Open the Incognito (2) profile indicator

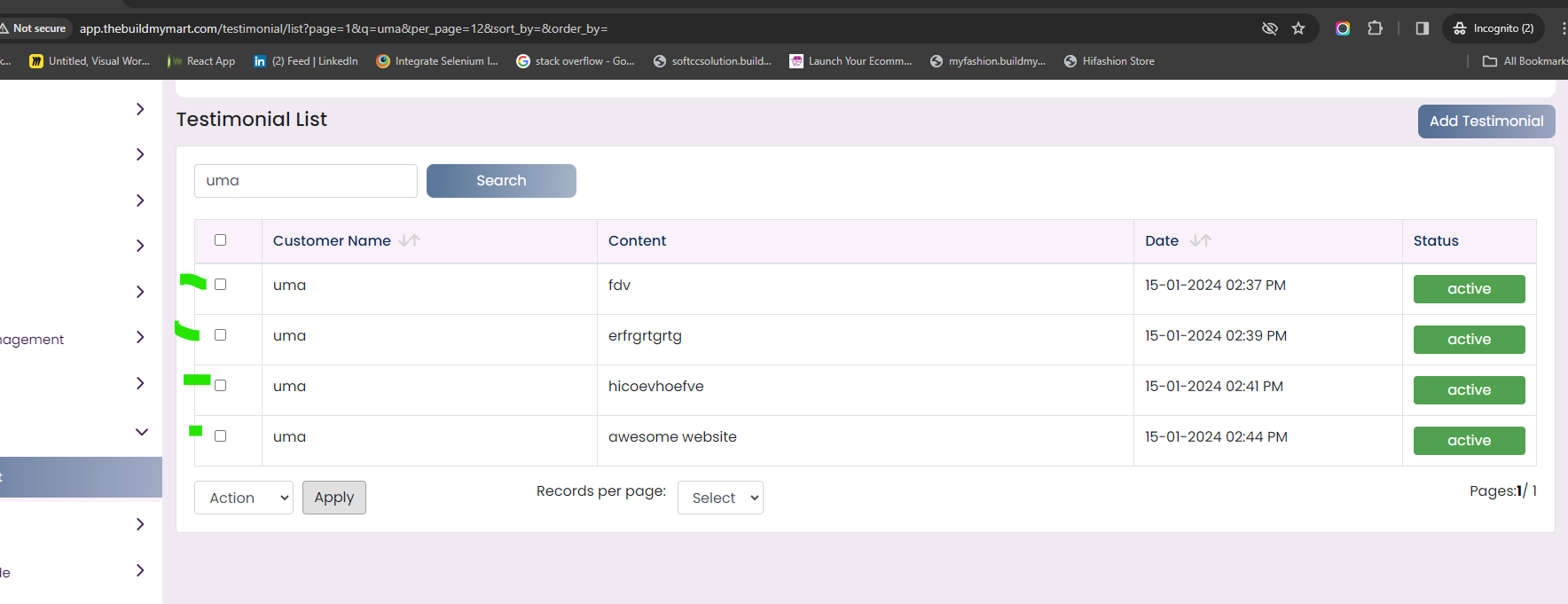1494,28
